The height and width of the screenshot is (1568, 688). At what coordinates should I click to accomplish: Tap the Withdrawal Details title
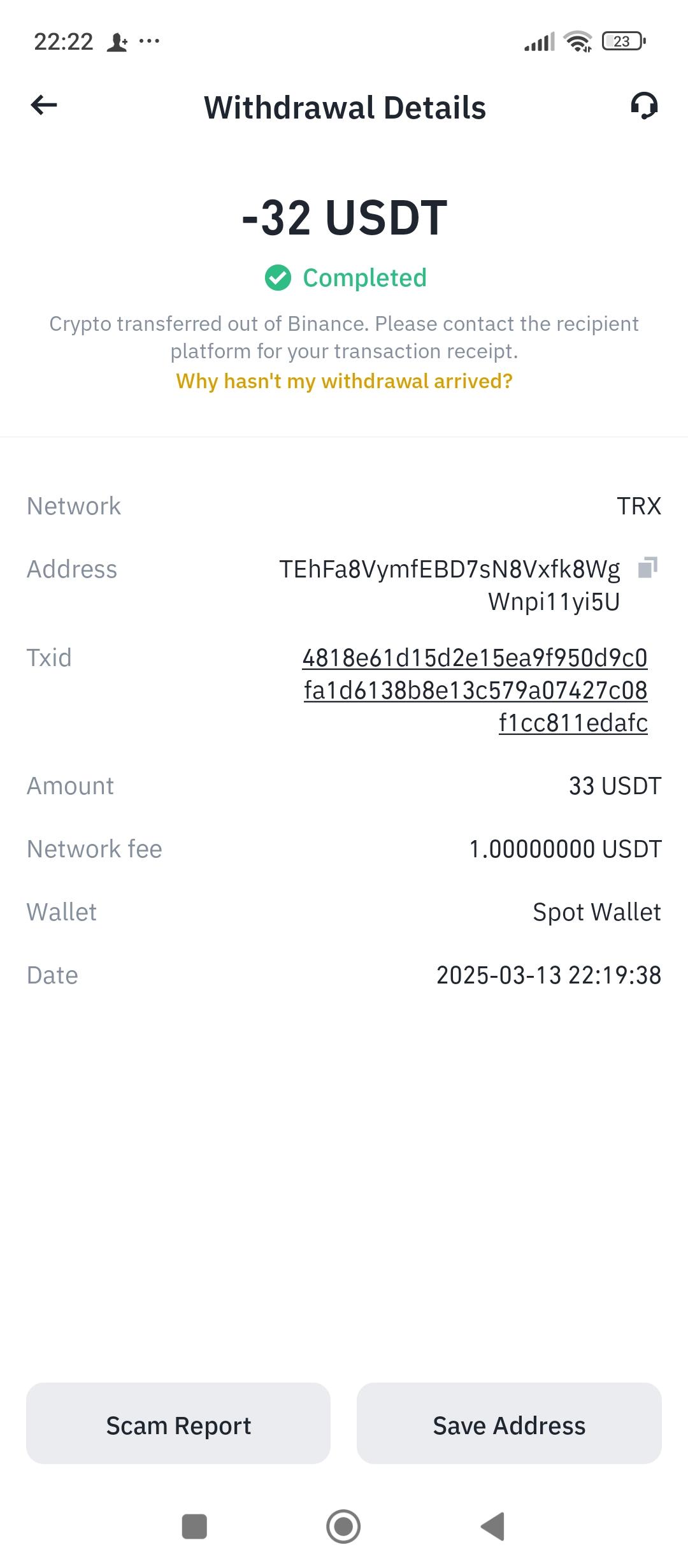345,108
